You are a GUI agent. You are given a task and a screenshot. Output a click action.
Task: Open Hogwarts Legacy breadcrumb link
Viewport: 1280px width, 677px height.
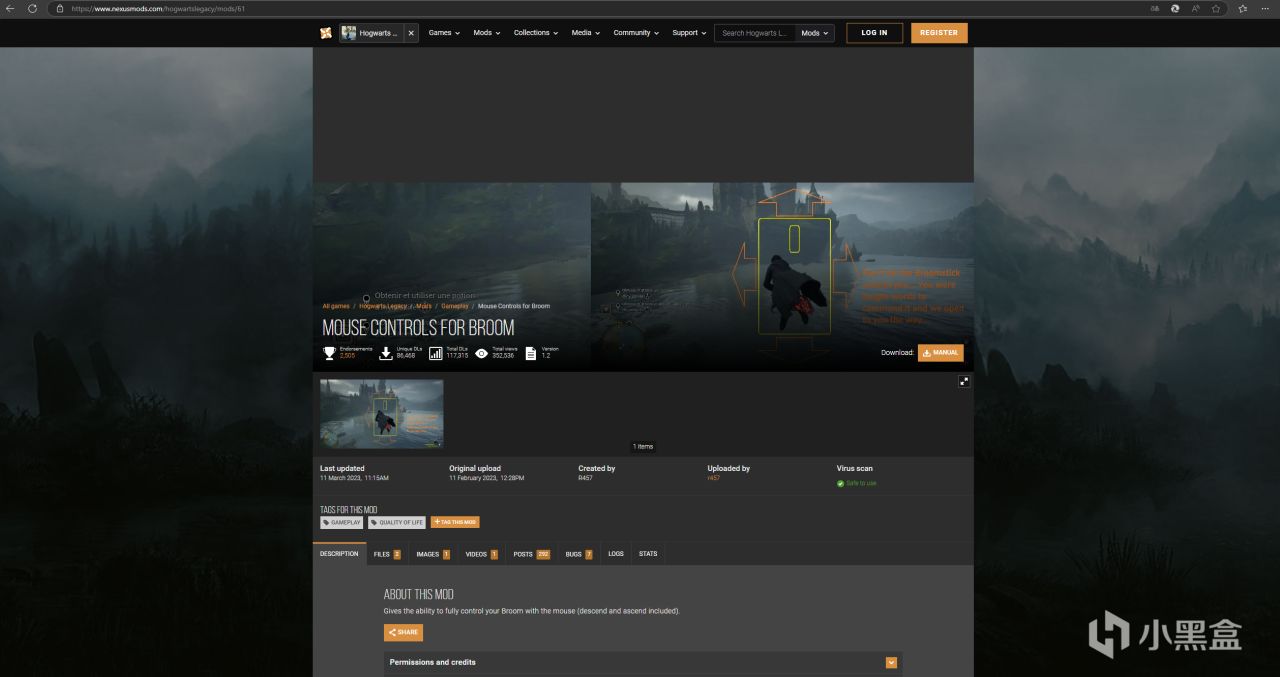384,306
